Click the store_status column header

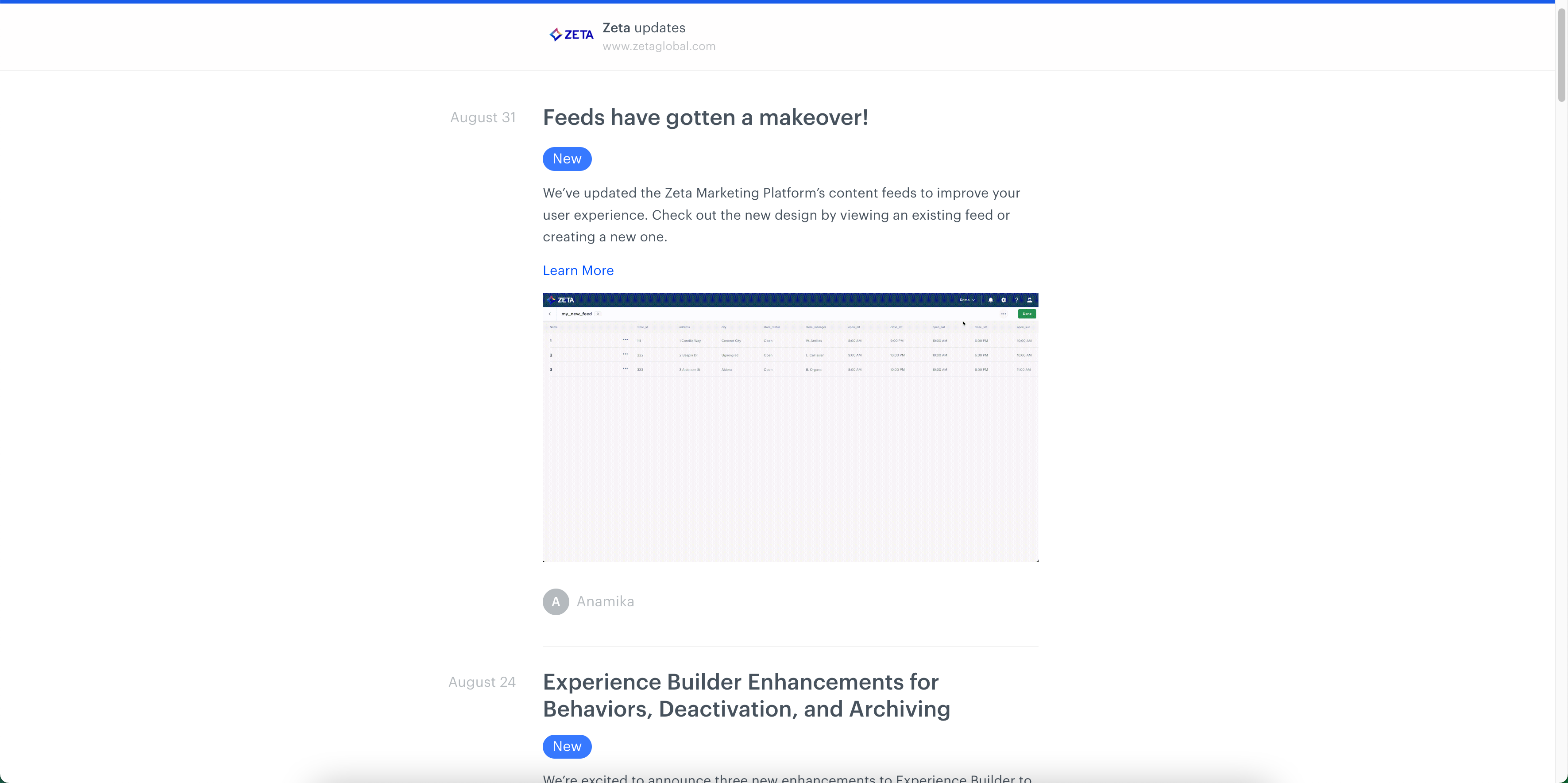(772, 328)
